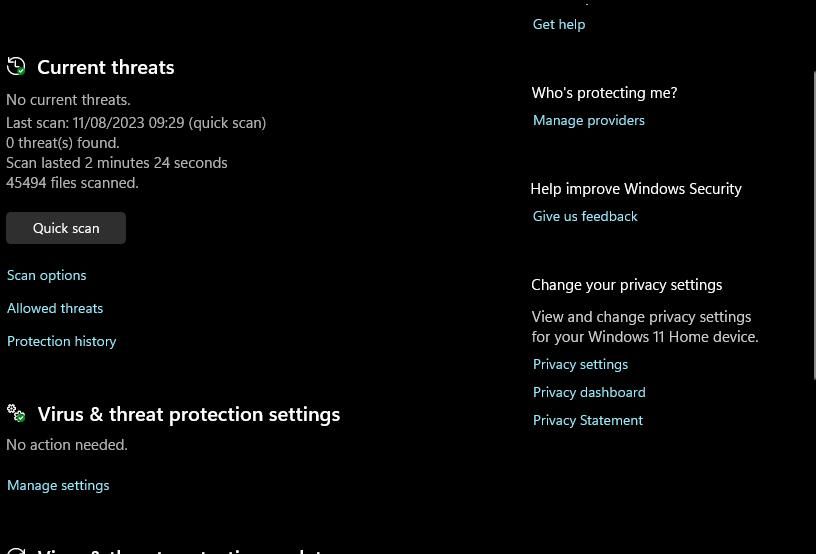Start a Quick scan
The width and height of the screenshot is (816, 554).
(66, 228)
